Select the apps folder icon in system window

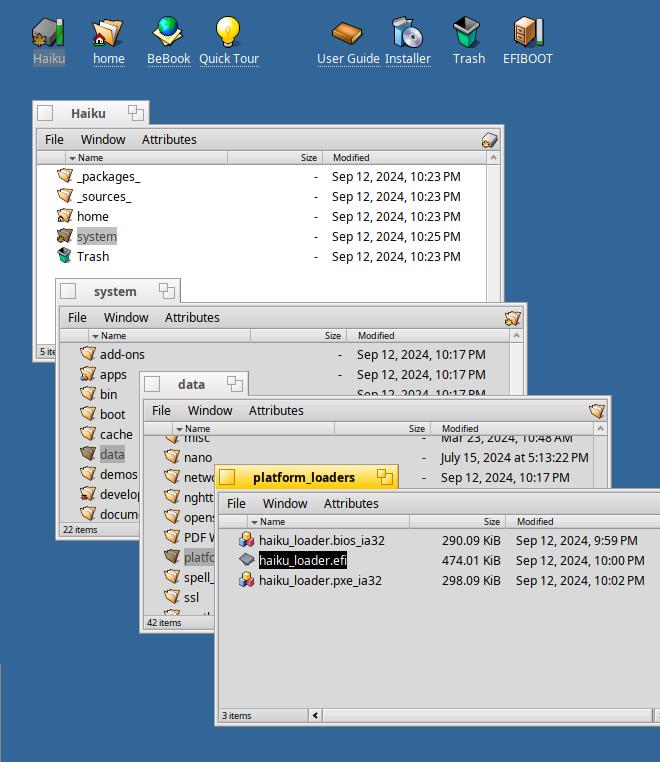point(87,374)
